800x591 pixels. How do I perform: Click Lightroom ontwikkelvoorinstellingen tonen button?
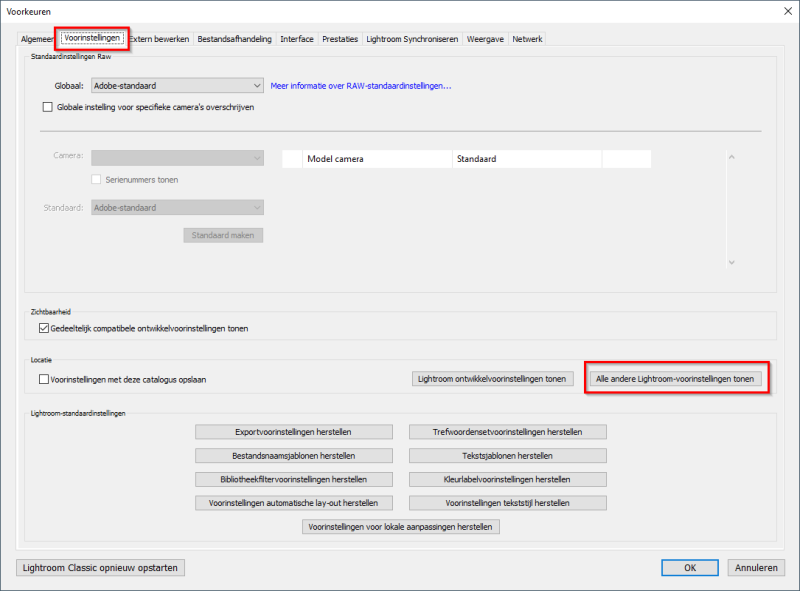(492, 379)
